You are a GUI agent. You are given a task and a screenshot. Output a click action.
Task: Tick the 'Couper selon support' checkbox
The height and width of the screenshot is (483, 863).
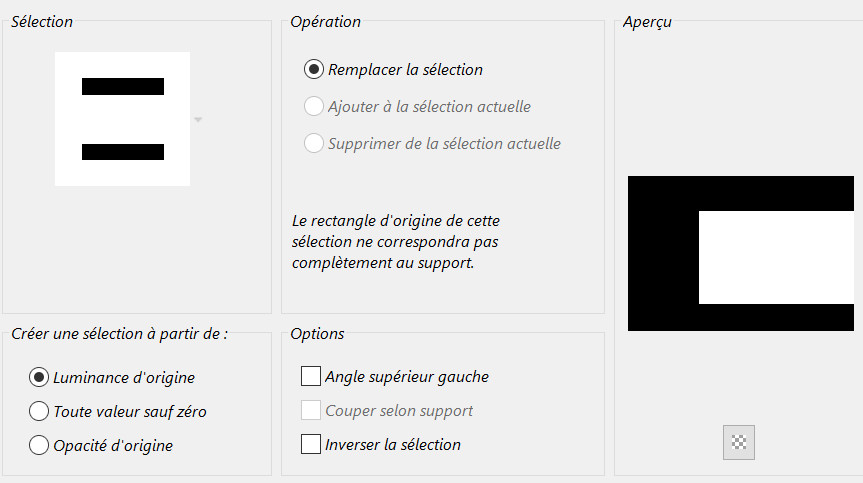click(x=311, y=411)
